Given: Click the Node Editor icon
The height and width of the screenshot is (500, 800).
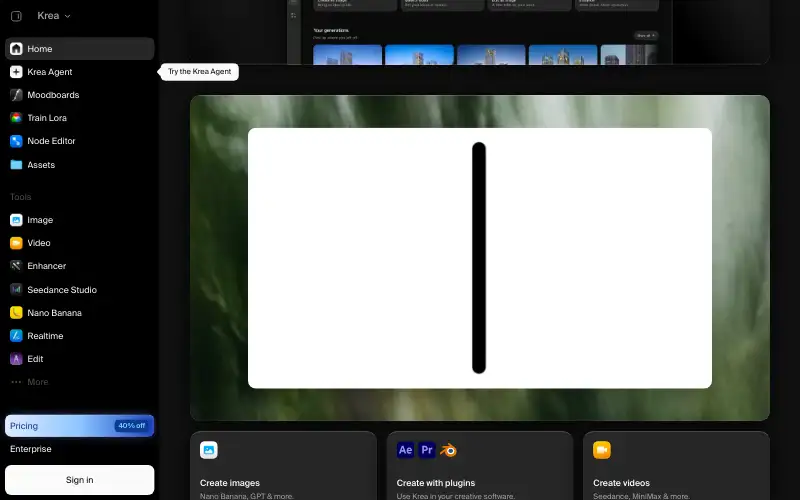Looking at the screenshot, I should [x=16, y=141].
